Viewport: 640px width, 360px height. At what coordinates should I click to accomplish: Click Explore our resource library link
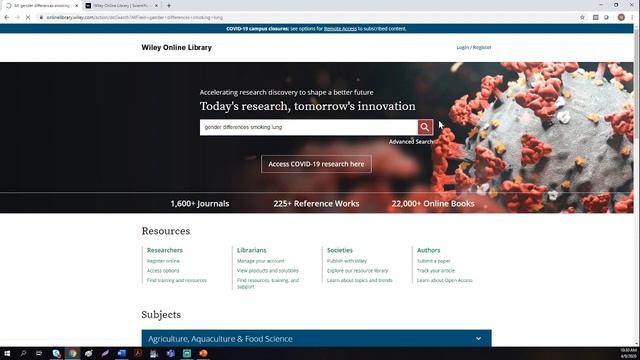click(x=358, y=271)
